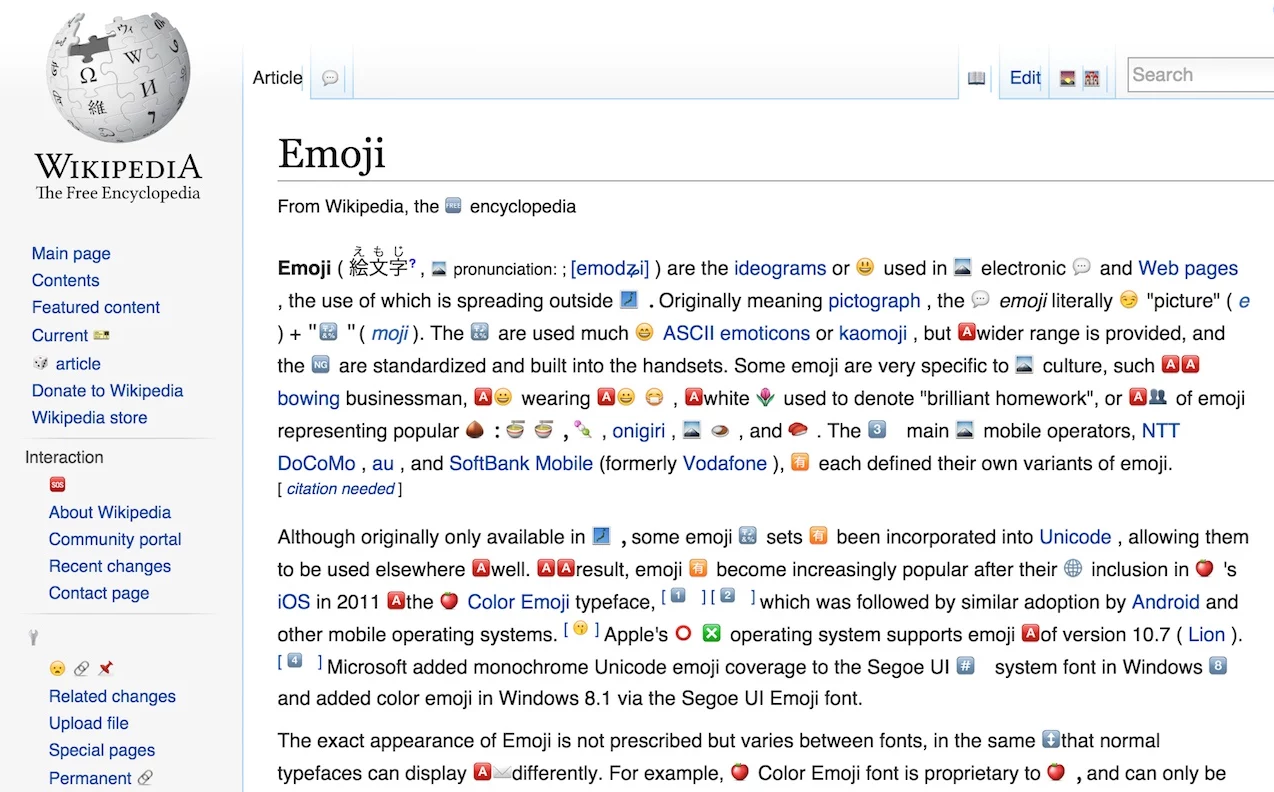Open the Upload file page

click(x=88, y=723)
